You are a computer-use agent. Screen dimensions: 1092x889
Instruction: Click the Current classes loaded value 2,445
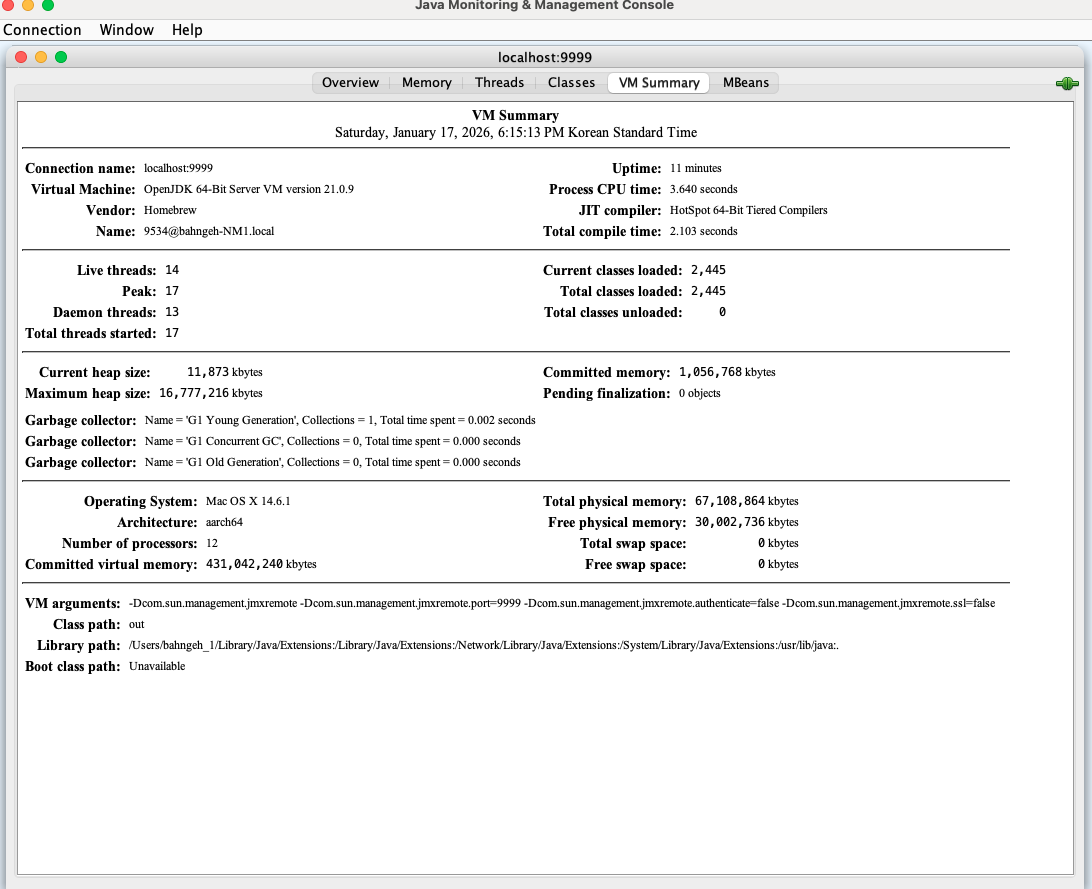(708, 269)
